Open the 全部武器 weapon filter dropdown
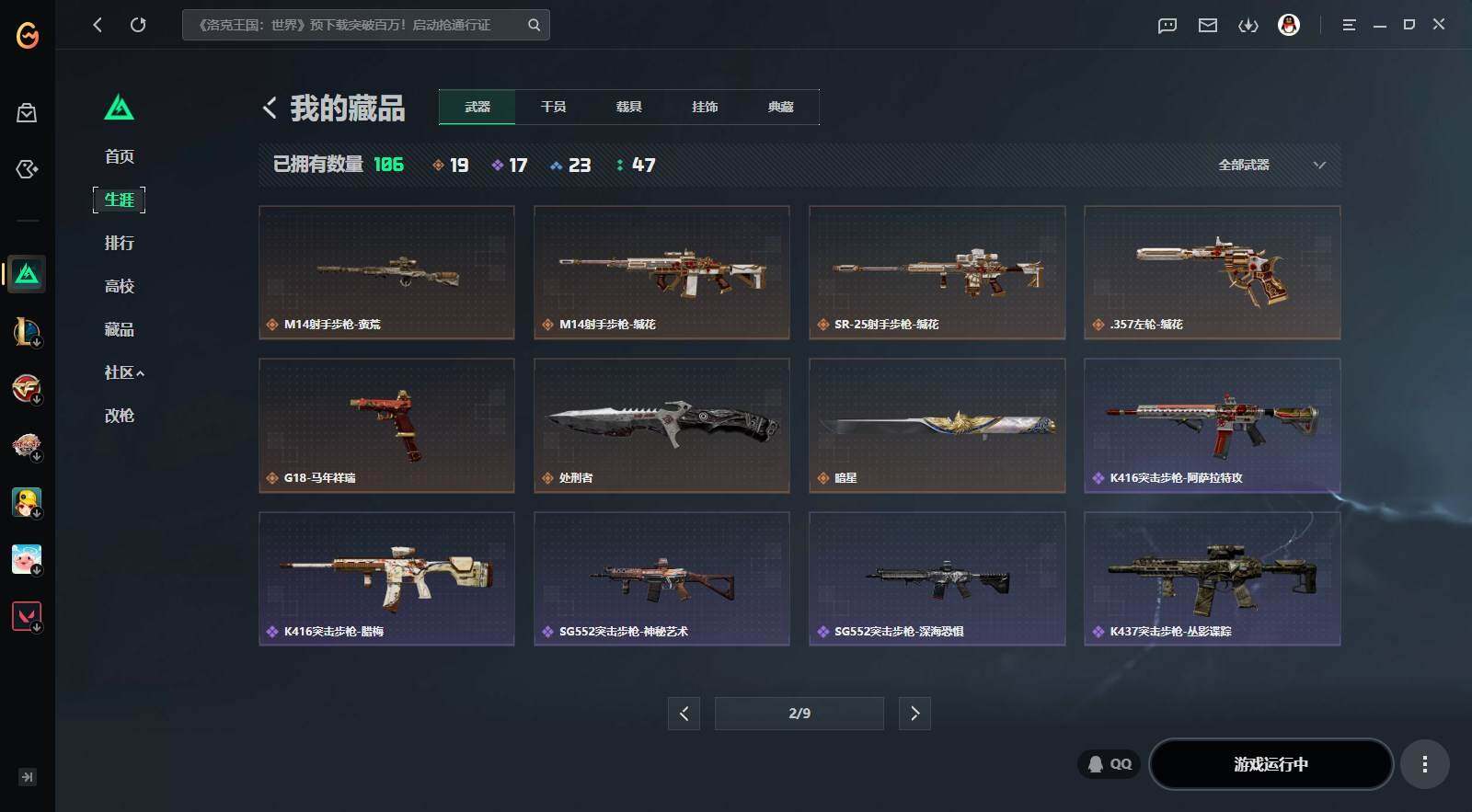 pyautogui.click(x=1271, y=165)
